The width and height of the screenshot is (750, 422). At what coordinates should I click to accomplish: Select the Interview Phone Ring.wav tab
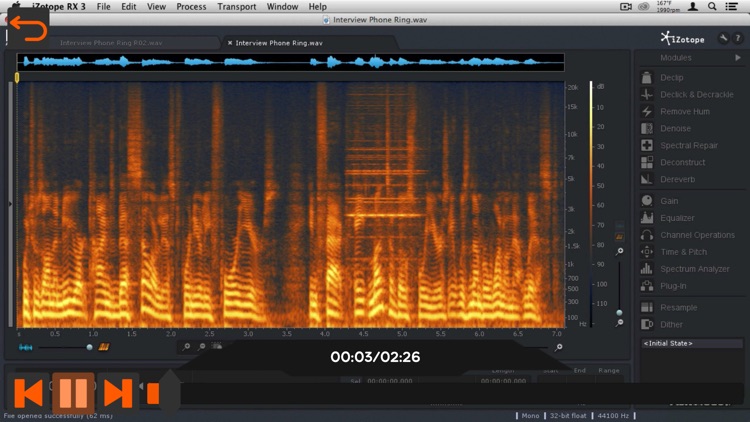click(279, 43)
